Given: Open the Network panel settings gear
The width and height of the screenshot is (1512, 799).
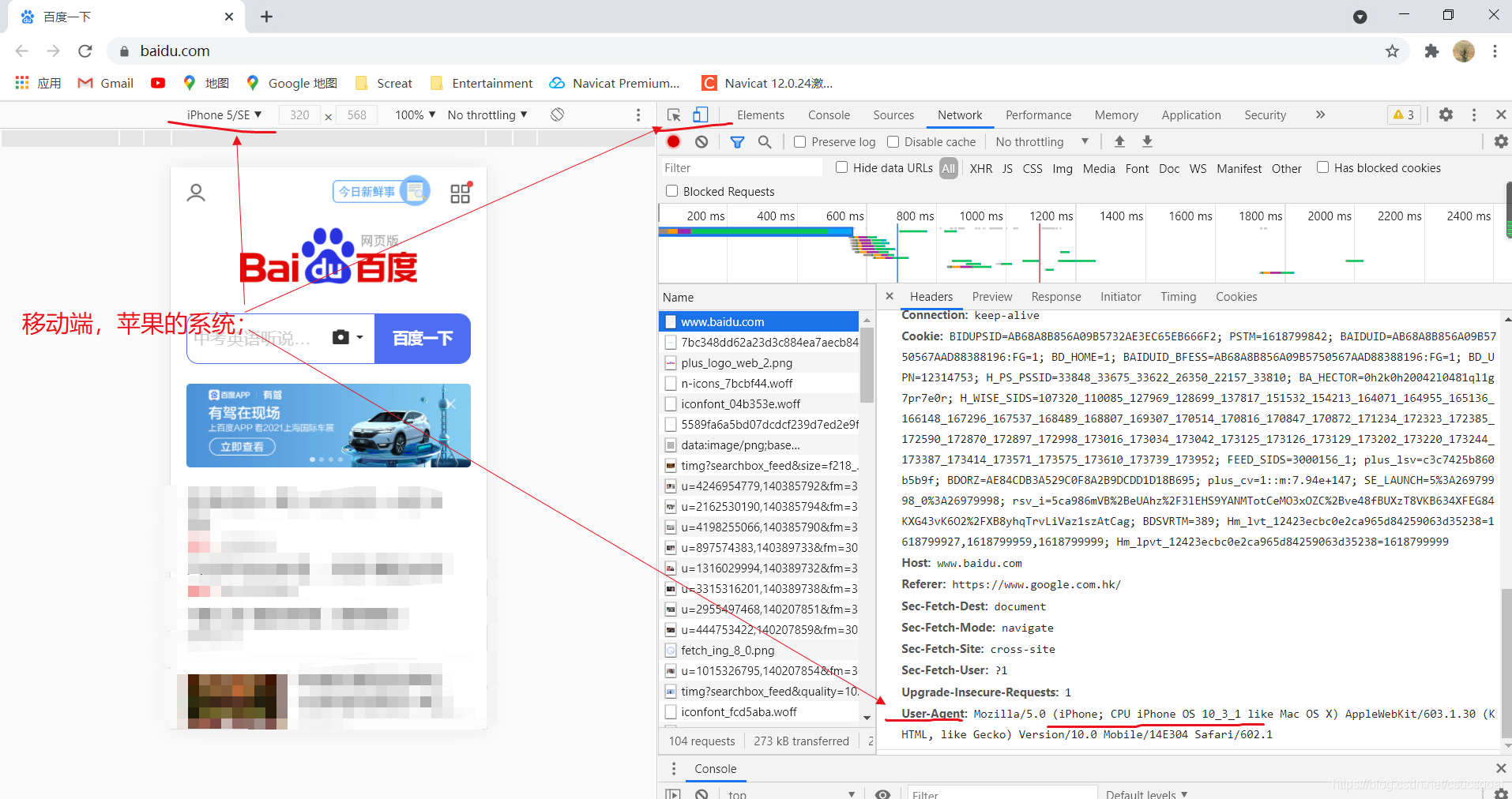Looking at the screenshot, I should click(1501, 141).
